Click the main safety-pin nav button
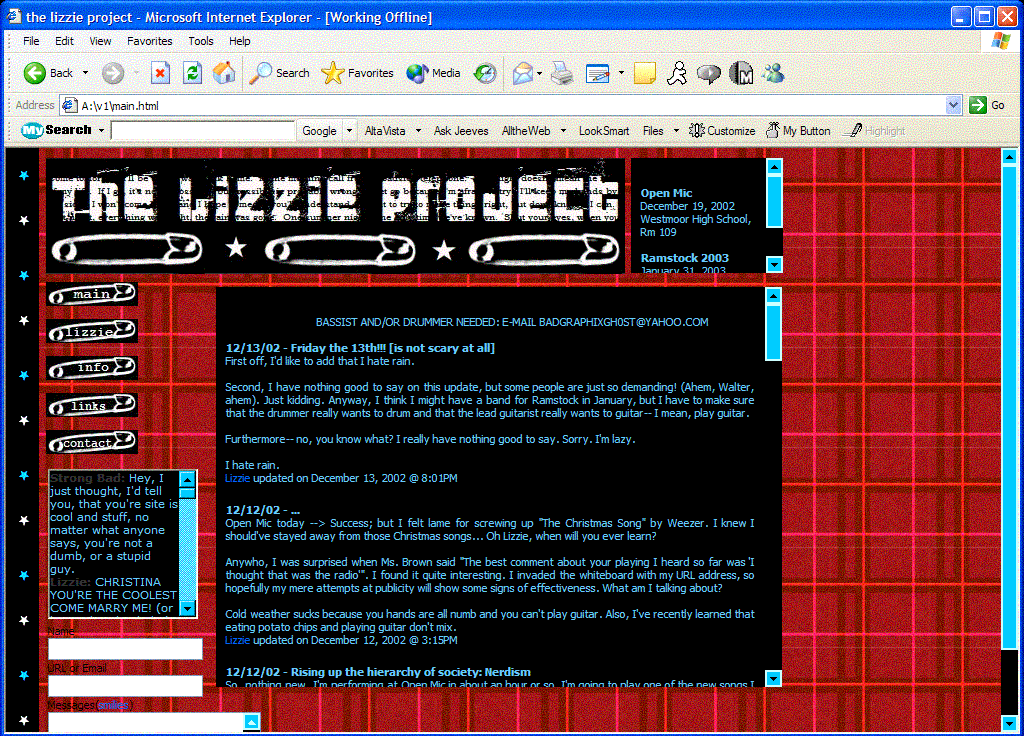 click(92, 295)
